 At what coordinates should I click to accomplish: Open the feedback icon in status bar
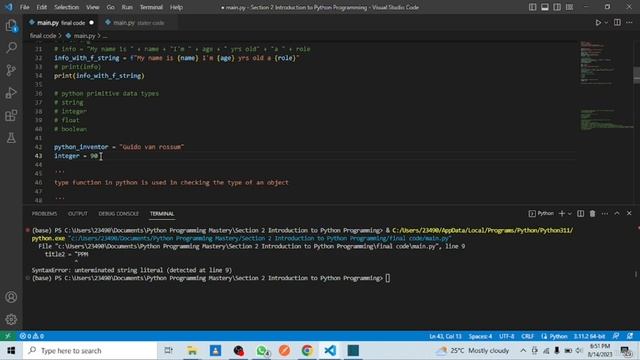tap(616, 336)
